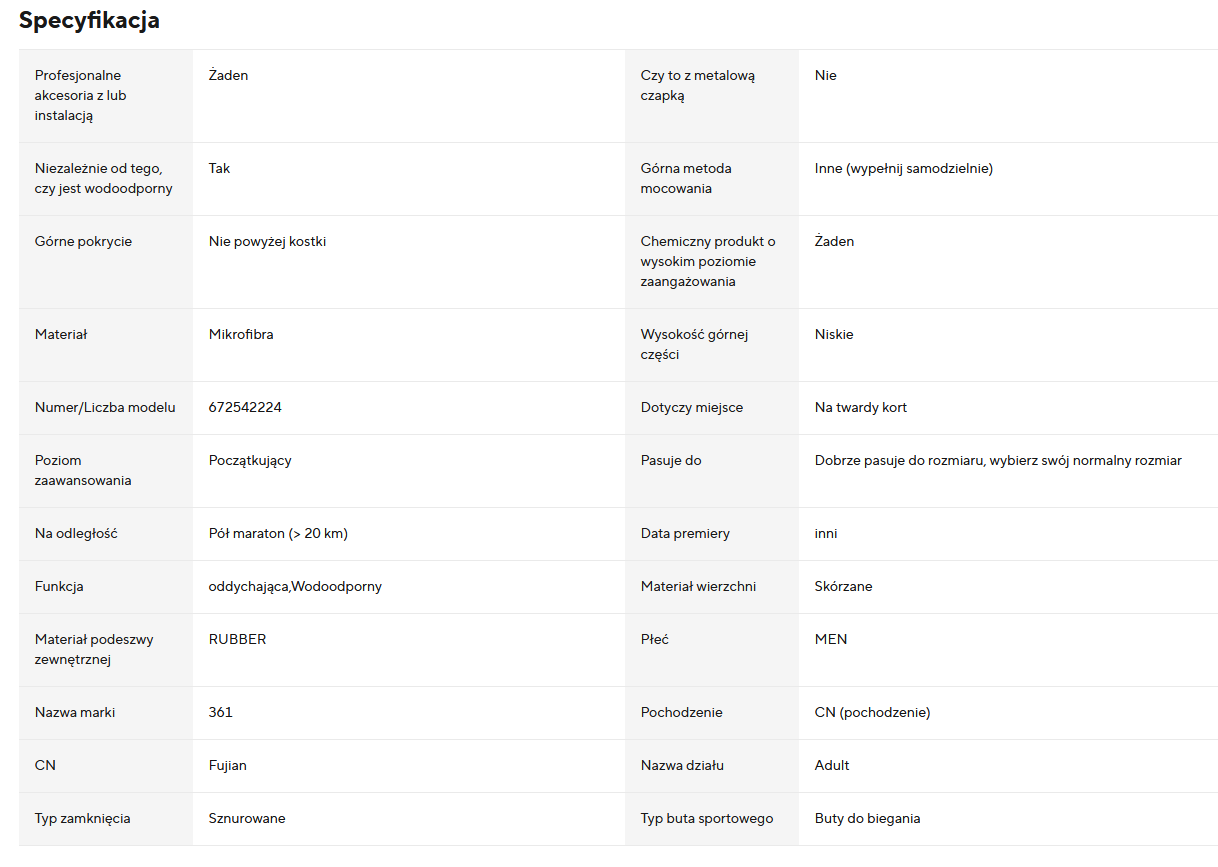Click the CN (pochodzenie) origin value

coord(872,712)
